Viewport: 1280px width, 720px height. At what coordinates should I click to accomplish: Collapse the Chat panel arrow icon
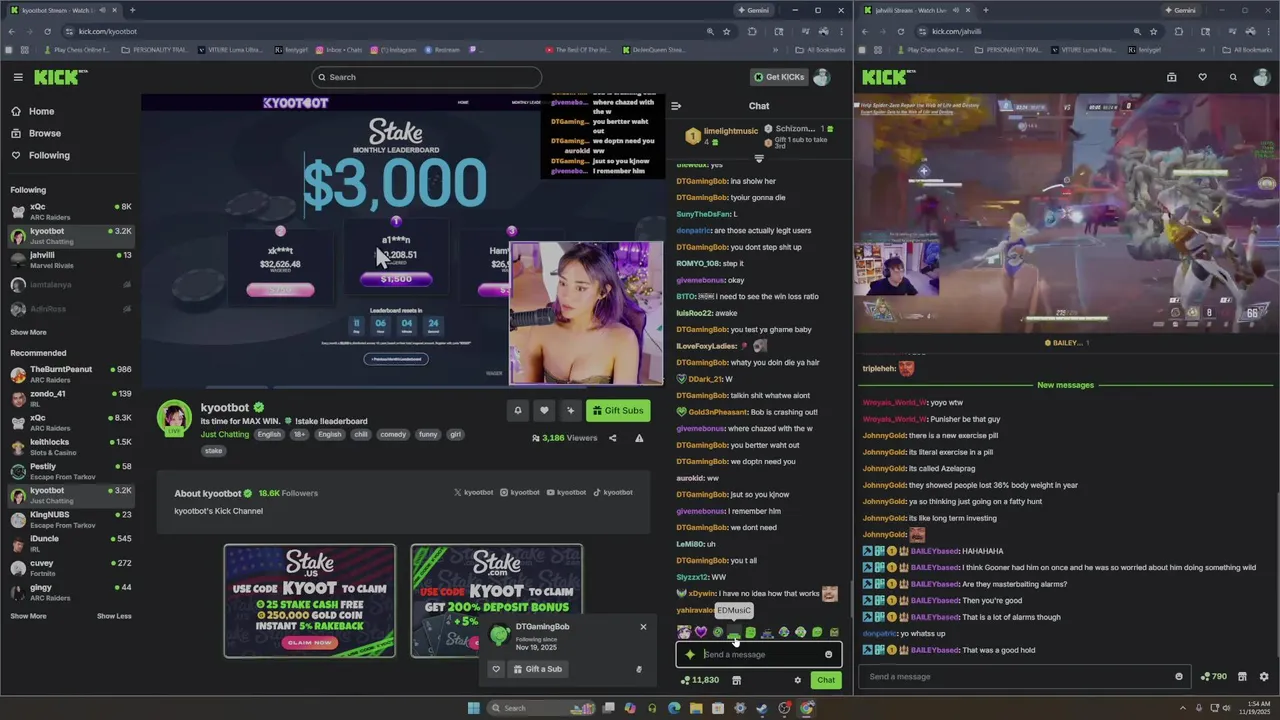(x=676, y=106)
